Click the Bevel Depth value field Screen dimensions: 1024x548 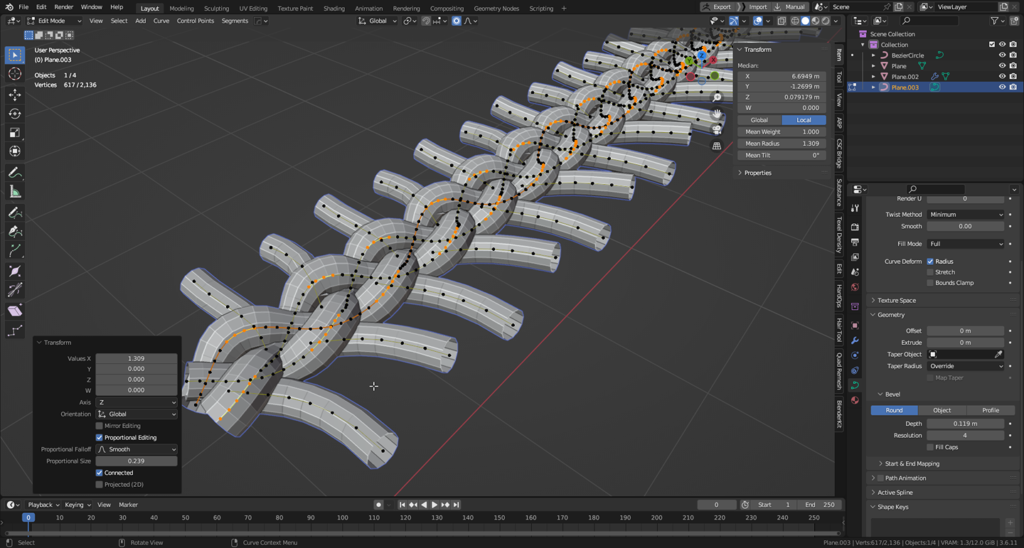965,424
